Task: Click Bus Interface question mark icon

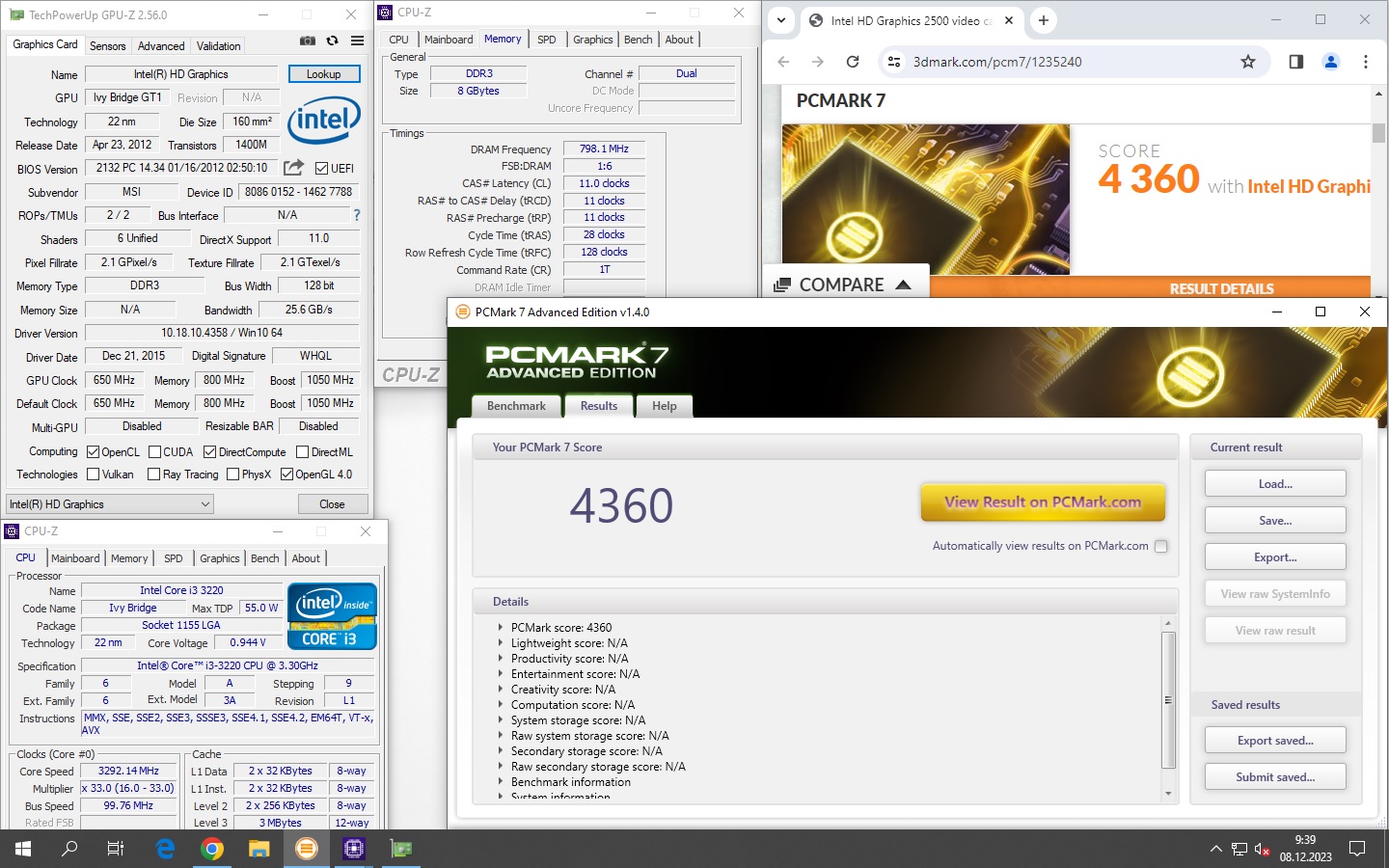Action: (357, 215)
